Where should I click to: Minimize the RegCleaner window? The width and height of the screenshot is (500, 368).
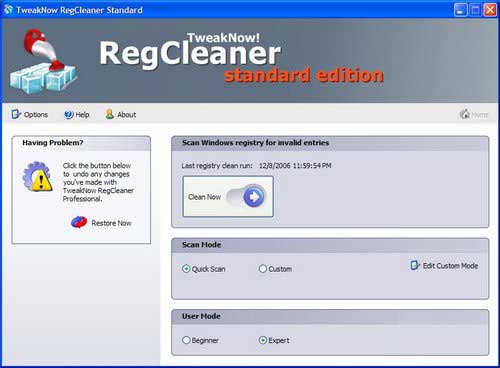click(x=460, y=10)
